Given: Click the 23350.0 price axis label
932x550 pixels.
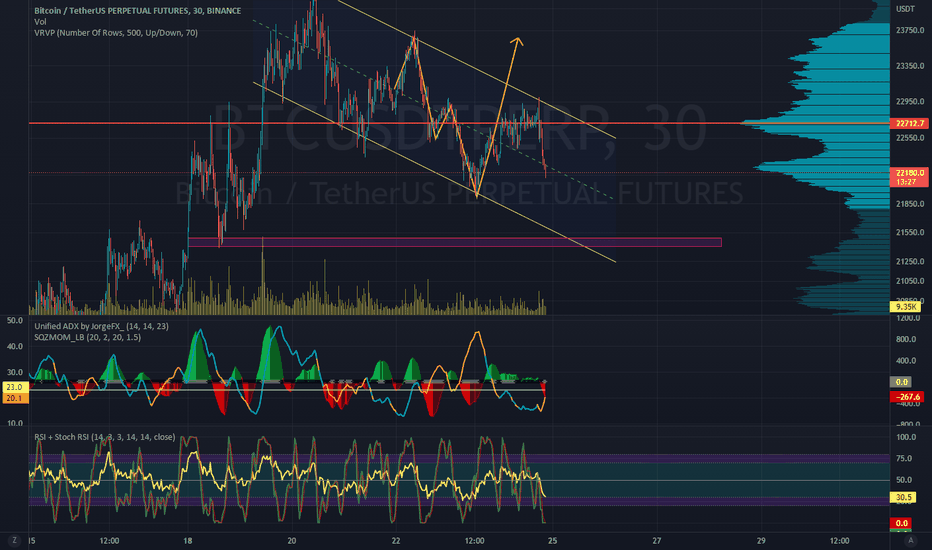Looking at the screenshot, I should pyautogui.click(x=910, y=65).
